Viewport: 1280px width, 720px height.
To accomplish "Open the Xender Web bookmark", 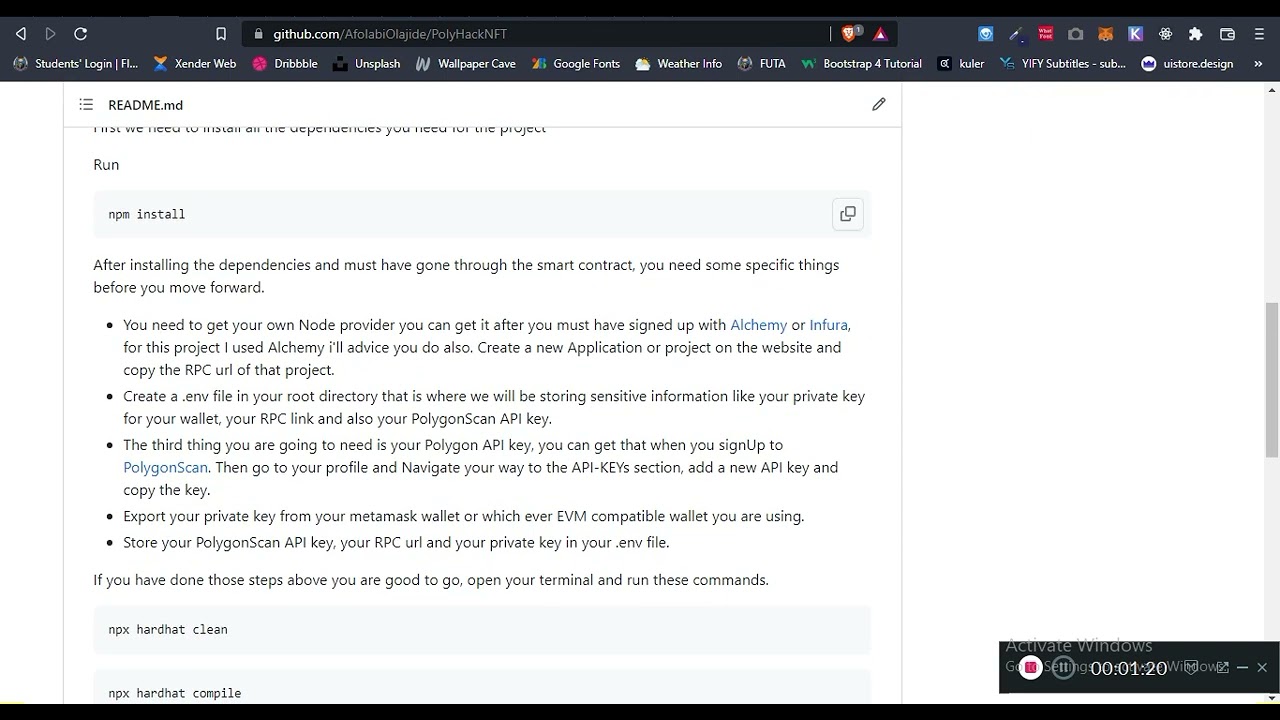I will [195, 63].
